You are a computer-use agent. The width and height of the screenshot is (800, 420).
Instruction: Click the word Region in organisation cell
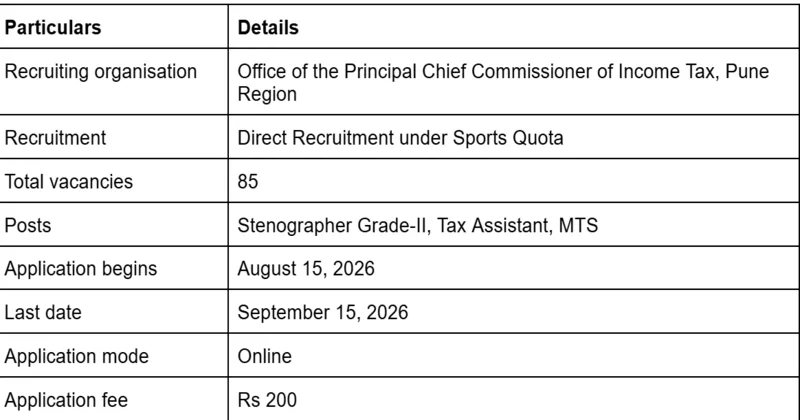click(x=267, y=94)
